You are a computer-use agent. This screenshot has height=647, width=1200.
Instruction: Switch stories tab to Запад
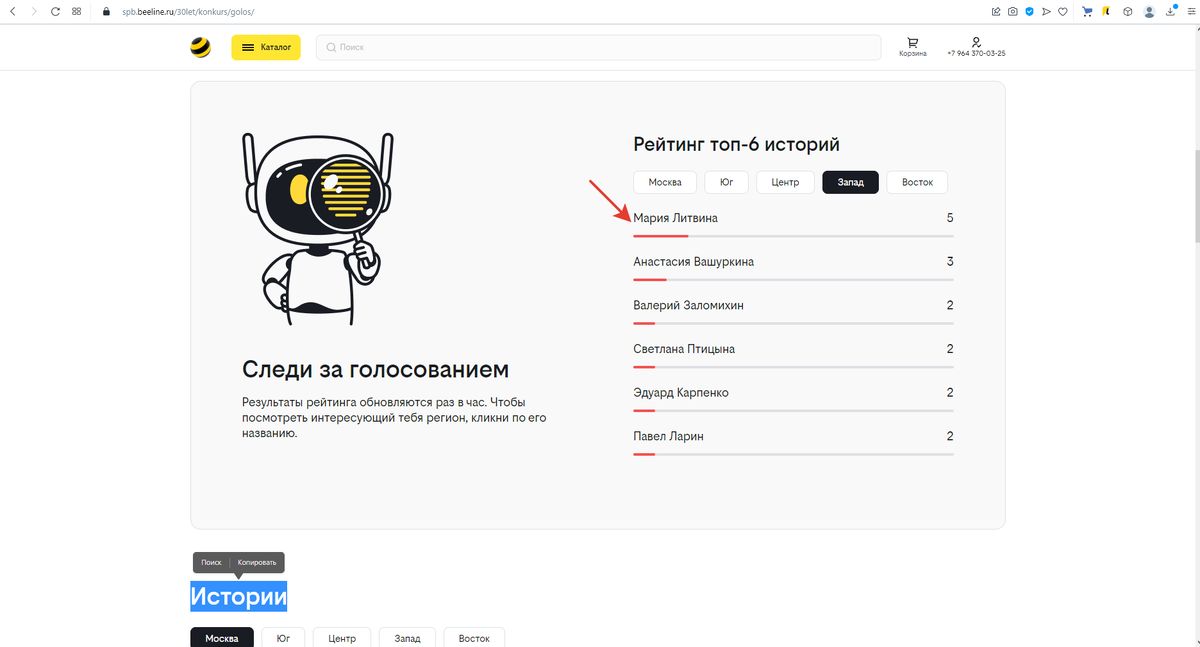[407, 638]
